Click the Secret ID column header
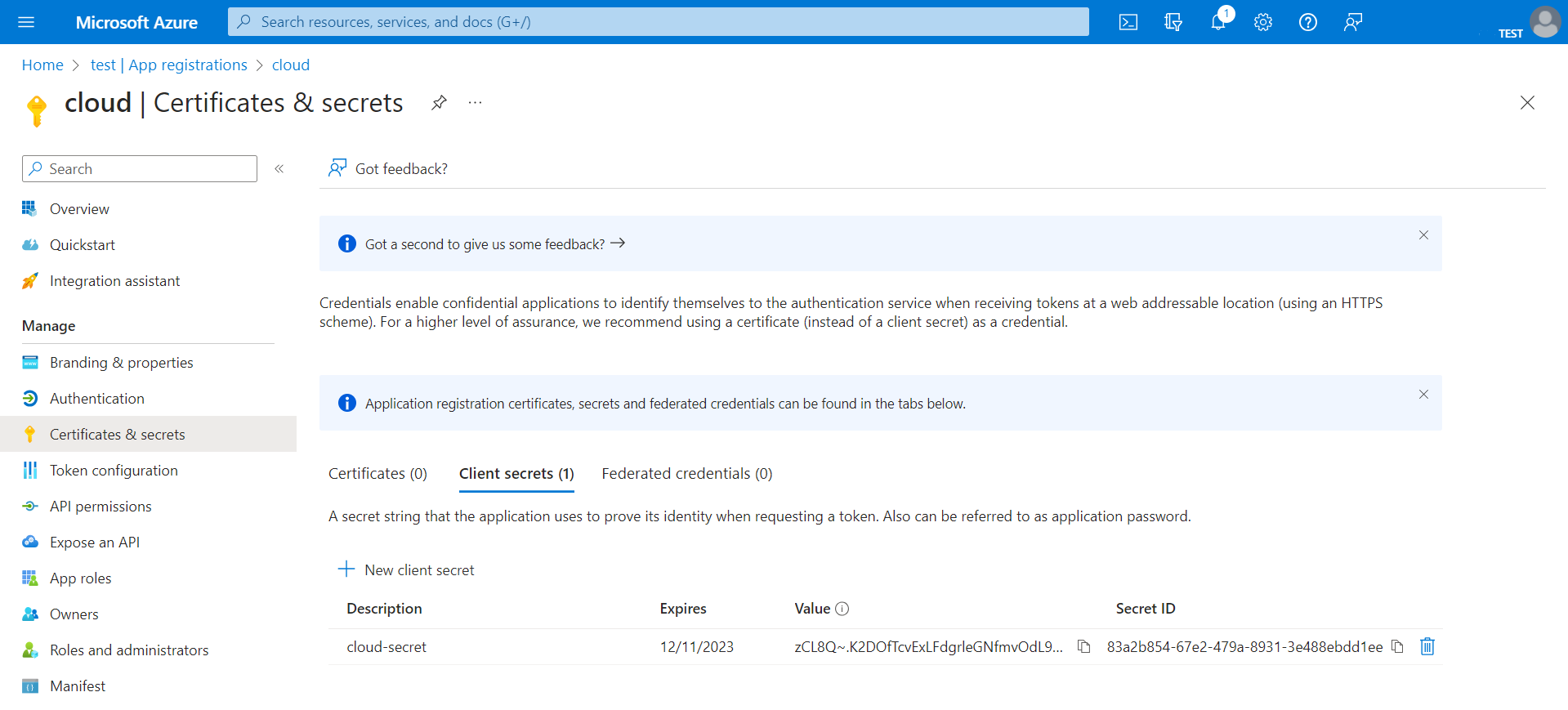The image size is (1568, 710). [x=1146, y=609]
